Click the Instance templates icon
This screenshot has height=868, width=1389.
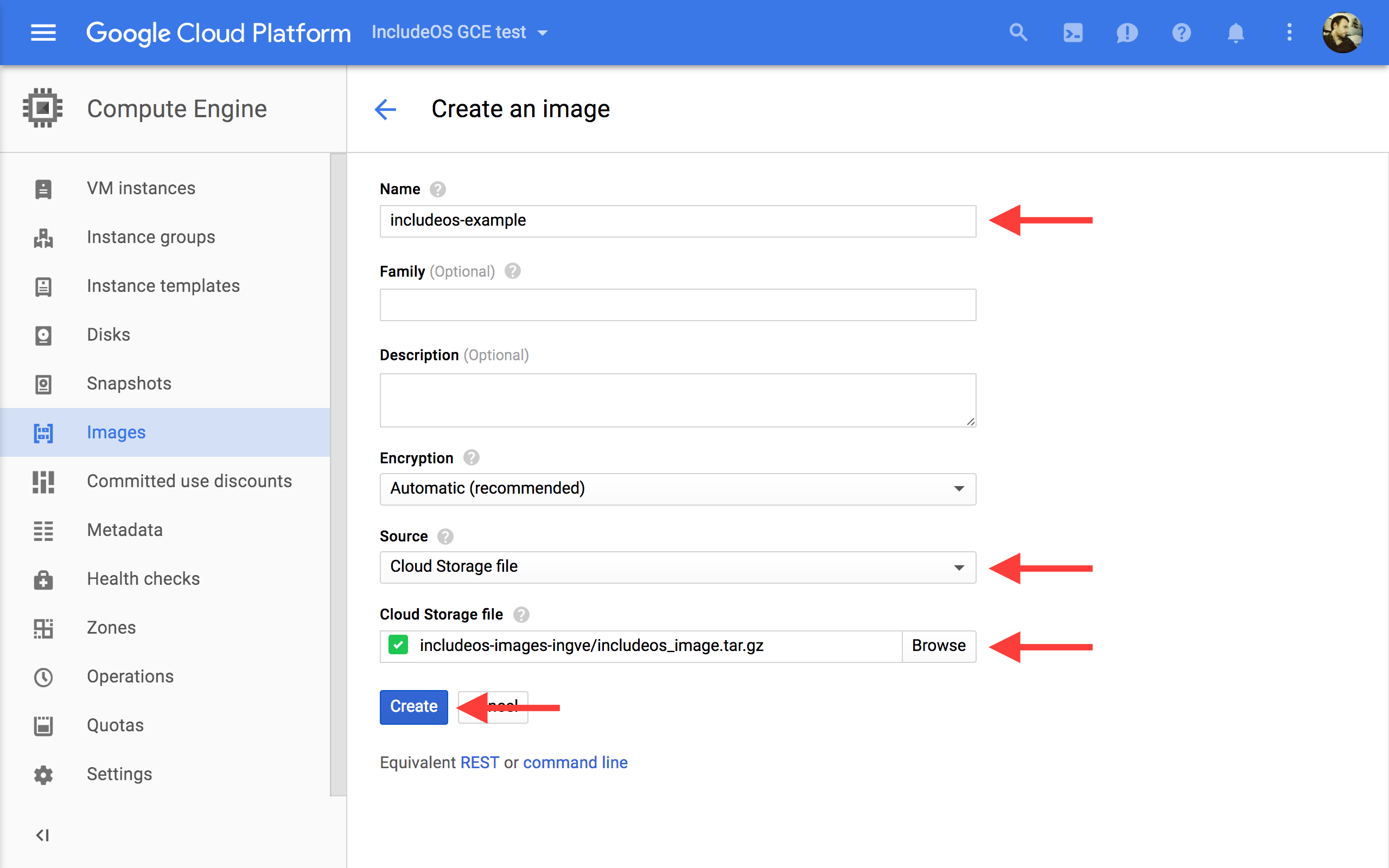click(x=43, y=286)
